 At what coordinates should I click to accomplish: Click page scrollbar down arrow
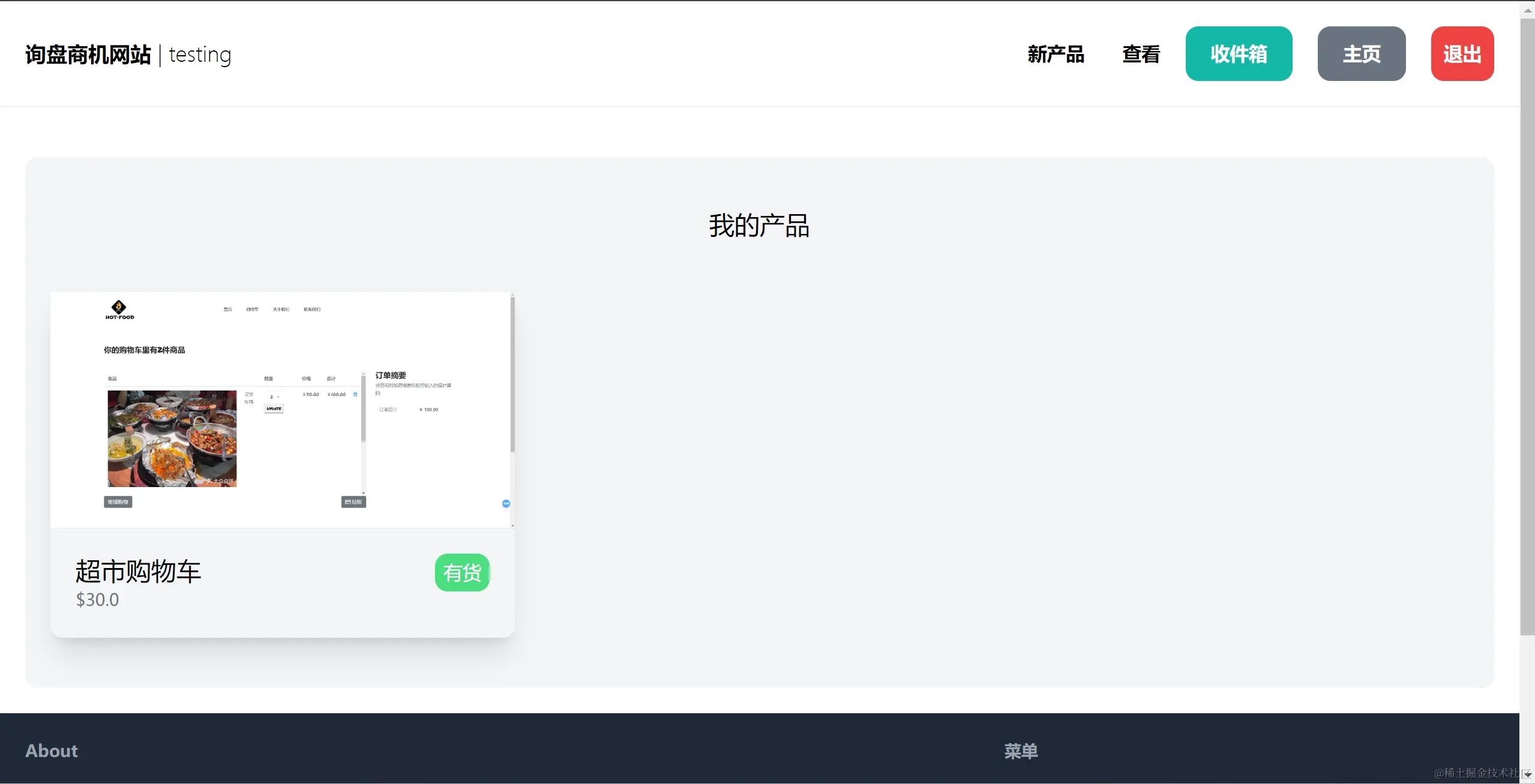click(x=1527, y=775)
